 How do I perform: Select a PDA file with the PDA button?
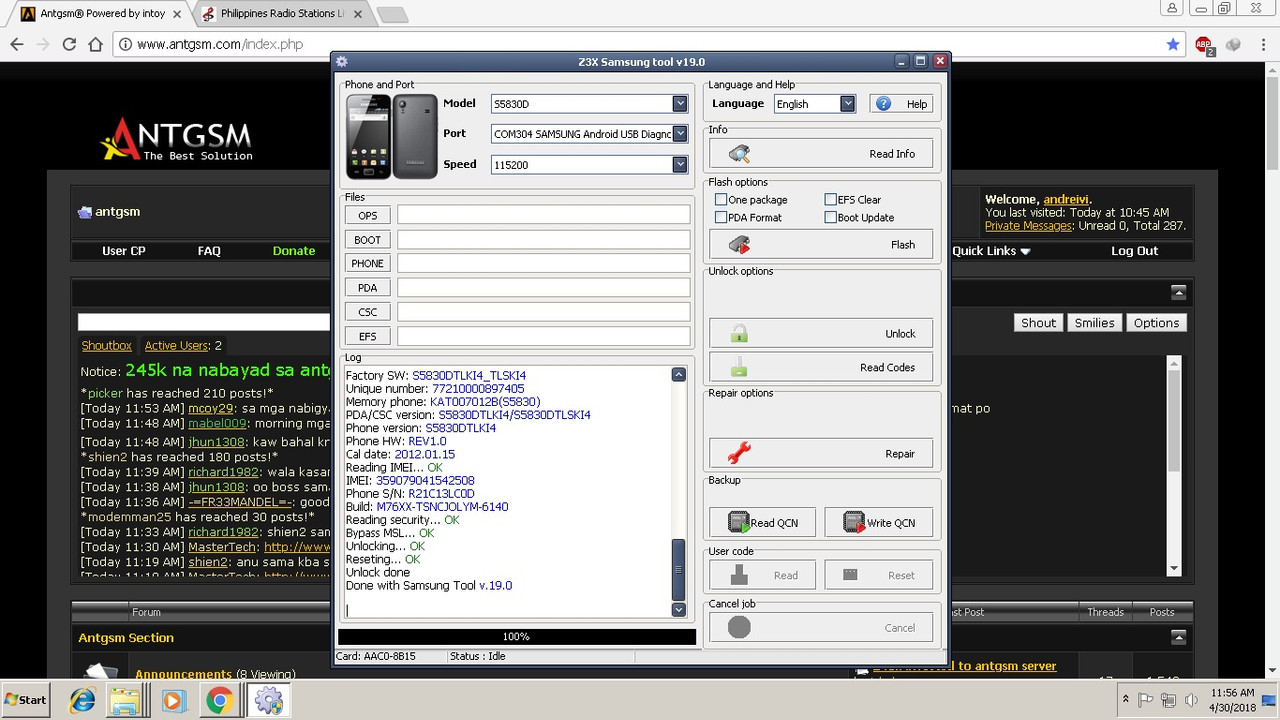368,288
